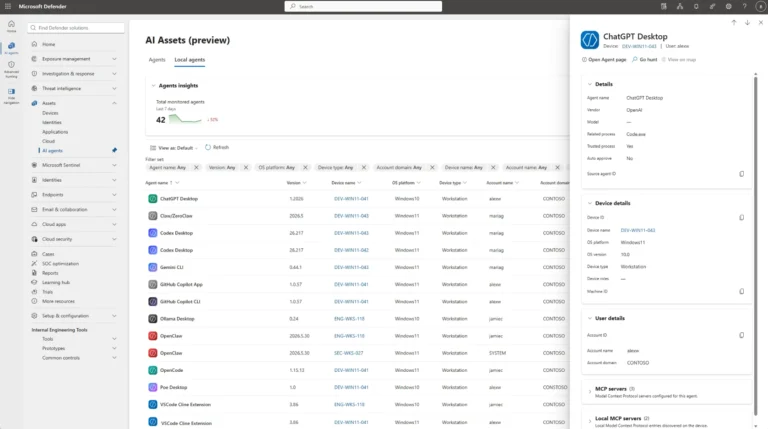Open SEC-WKS-027 device link
The image size is (768, 429).
(349, 353)
